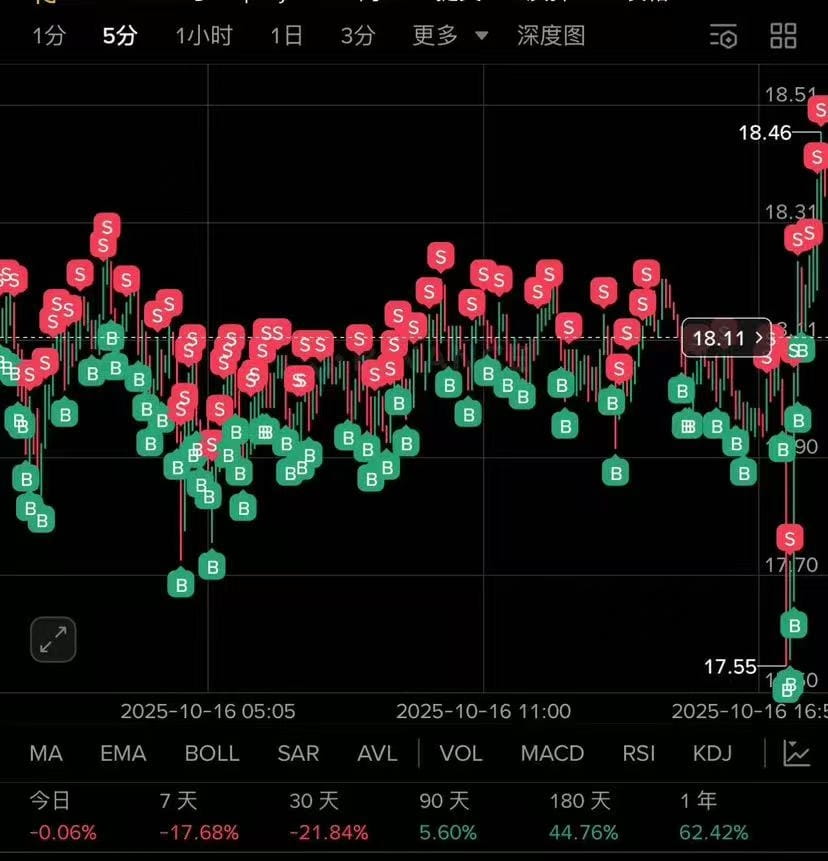Switch to the 1日 timeframe
The image size is (828, 861).
point(287,36)
